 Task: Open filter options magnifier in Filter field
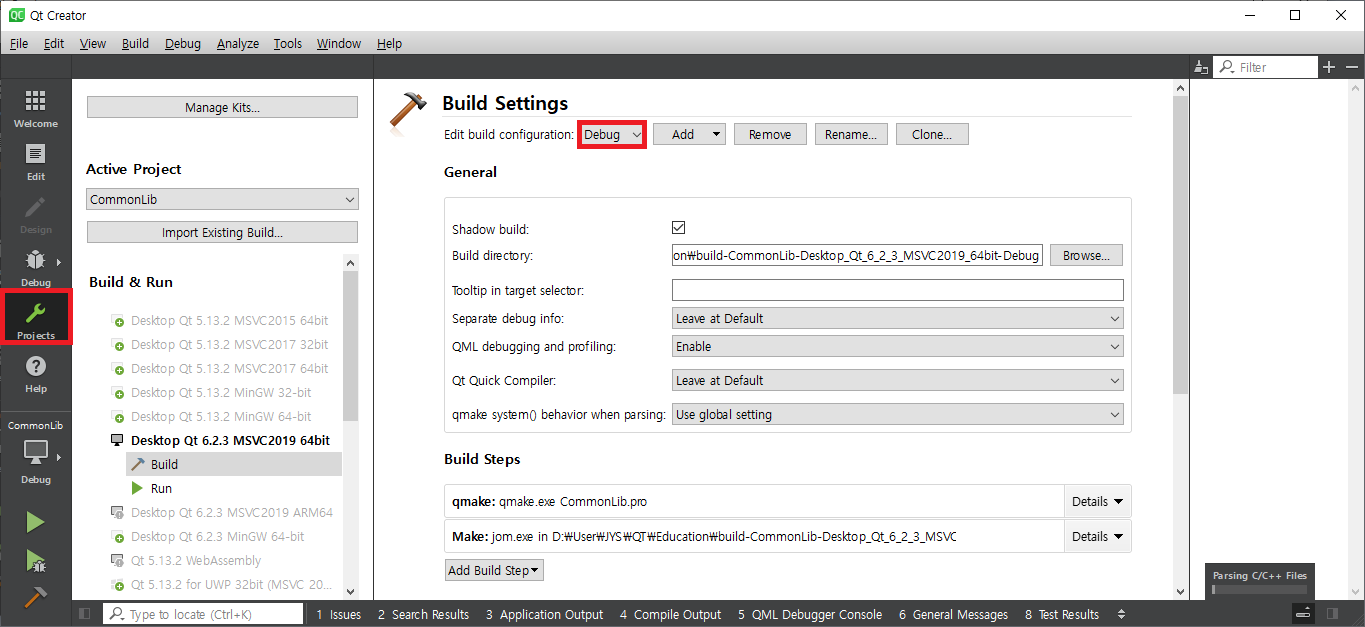point(1226,67)
